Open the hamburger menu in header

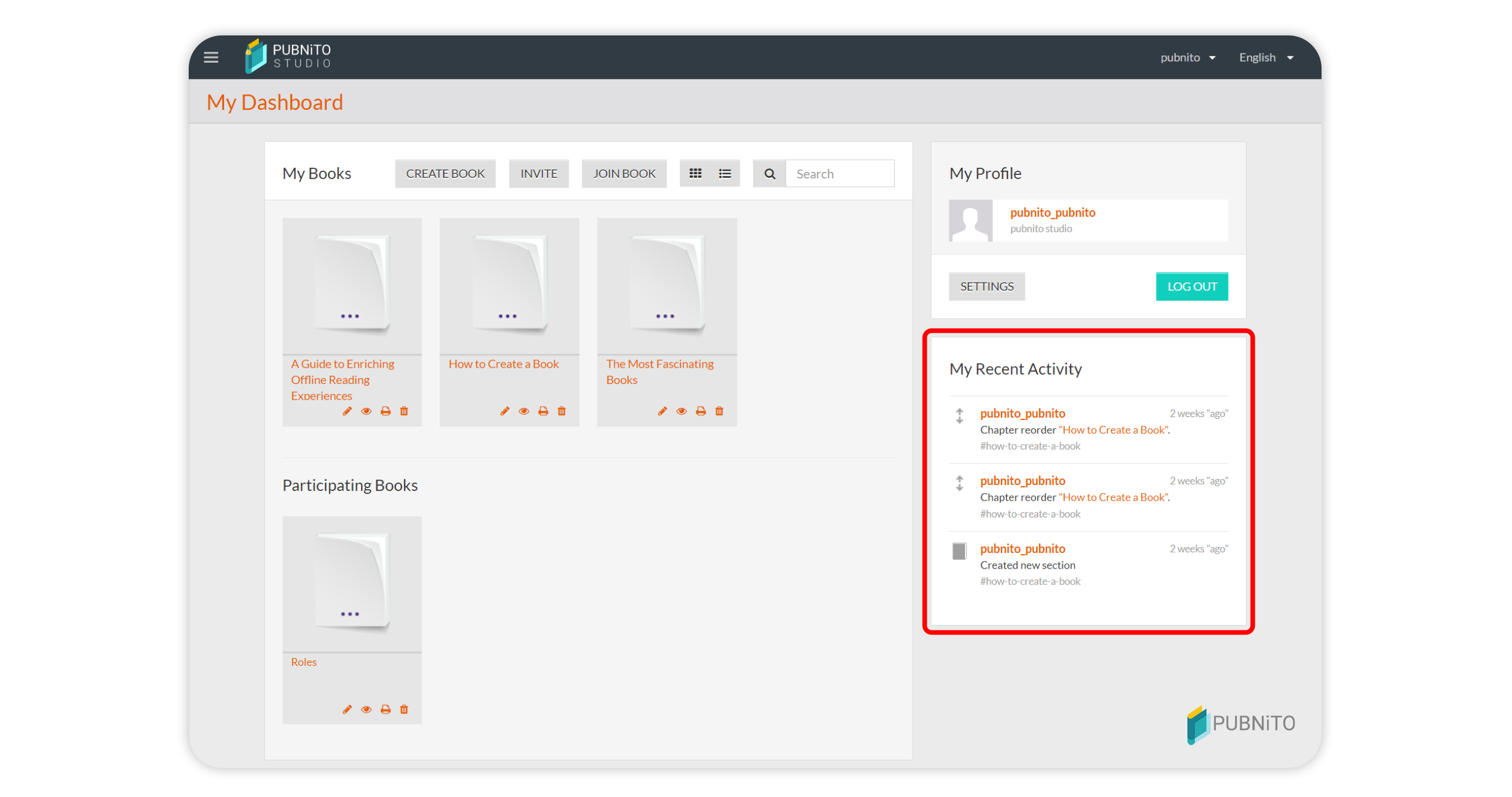coord(211,58)
